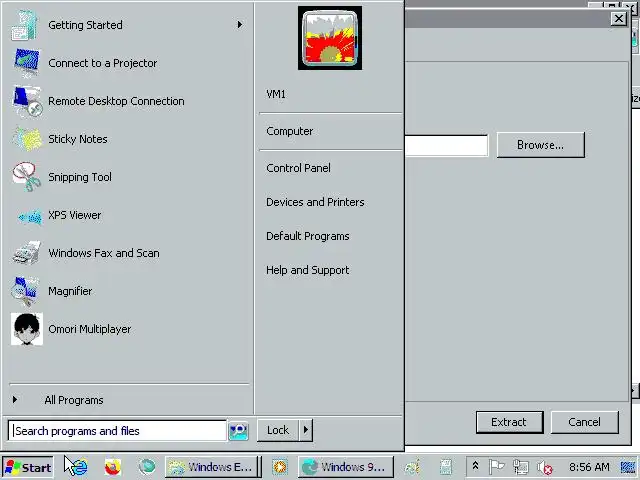640x480 pixels.
Task: Click the Getting Started icon
Action: tap(25, 25)
